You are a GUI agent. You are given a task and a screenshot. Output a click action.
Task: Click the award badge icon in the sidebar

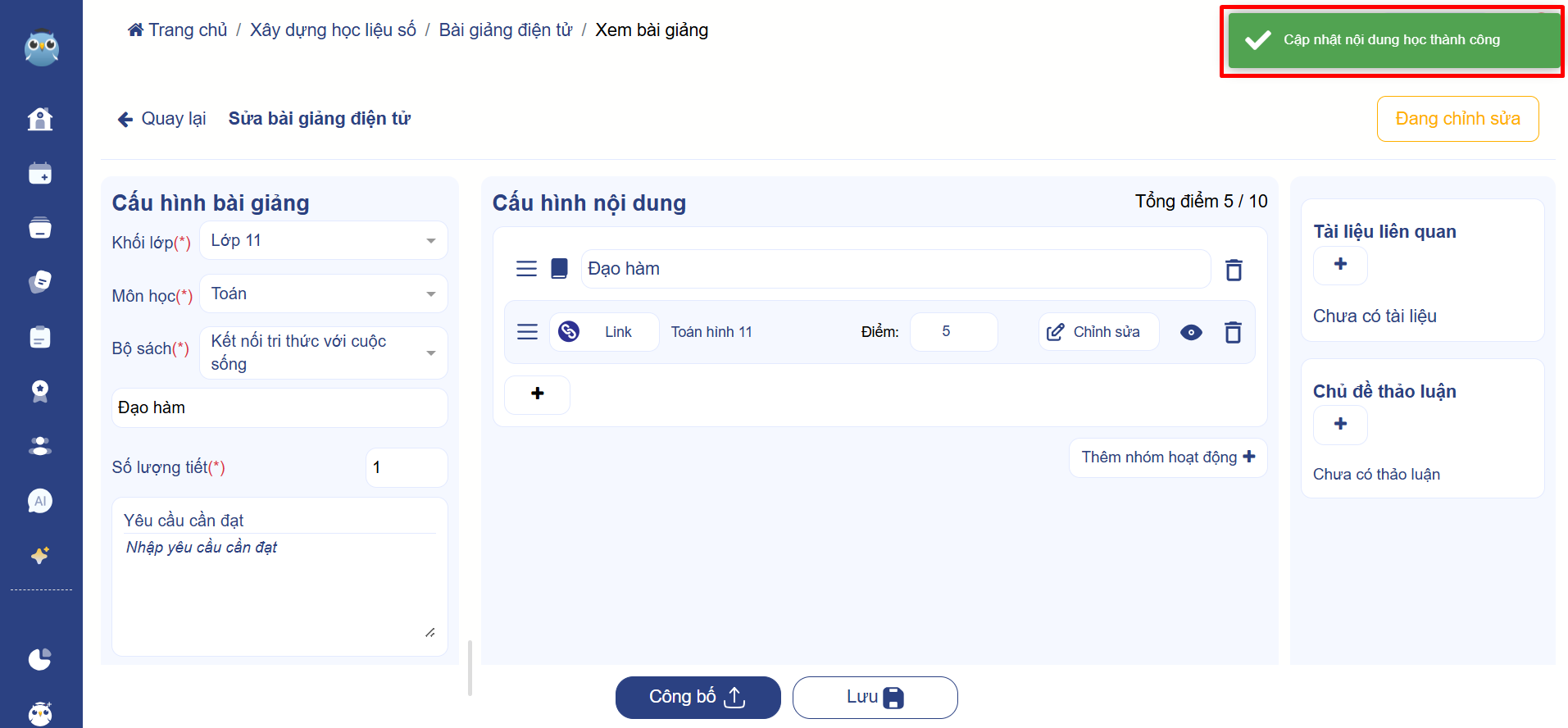(40, 391)
